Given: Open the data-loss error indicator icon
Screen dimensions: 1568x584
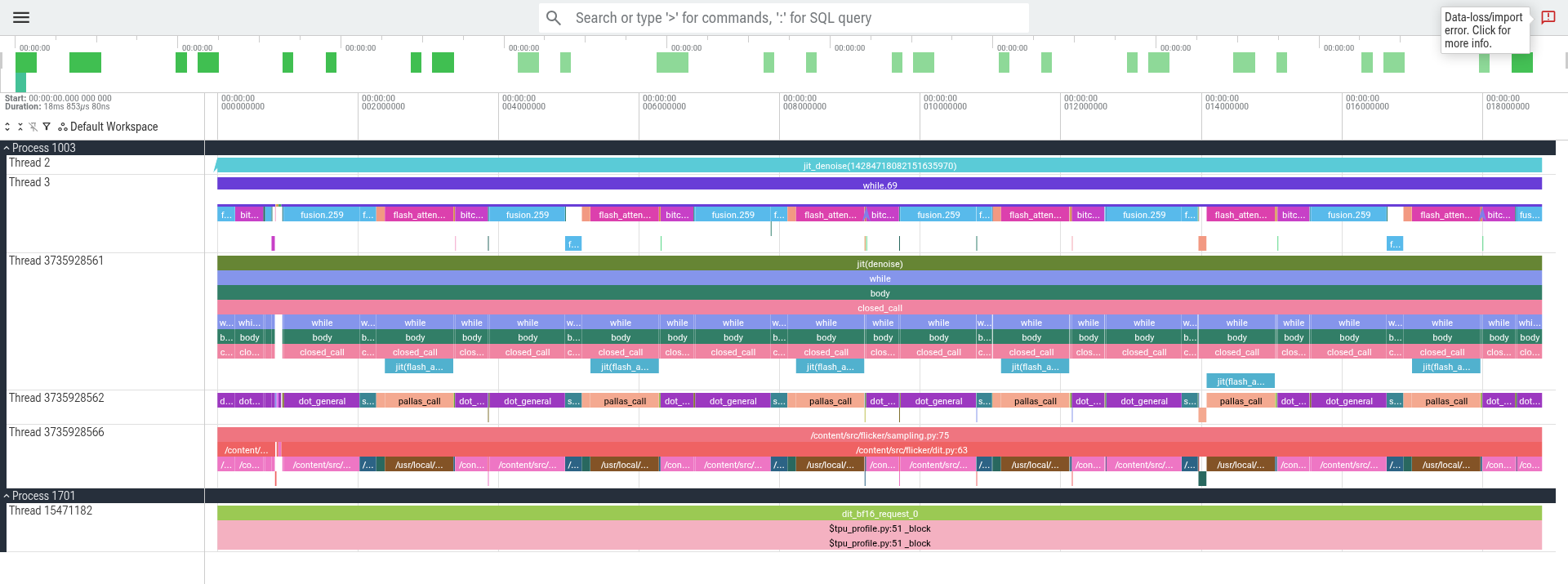Looking at the screenshot, I should pyautogui.click(x=1548, y=17).
